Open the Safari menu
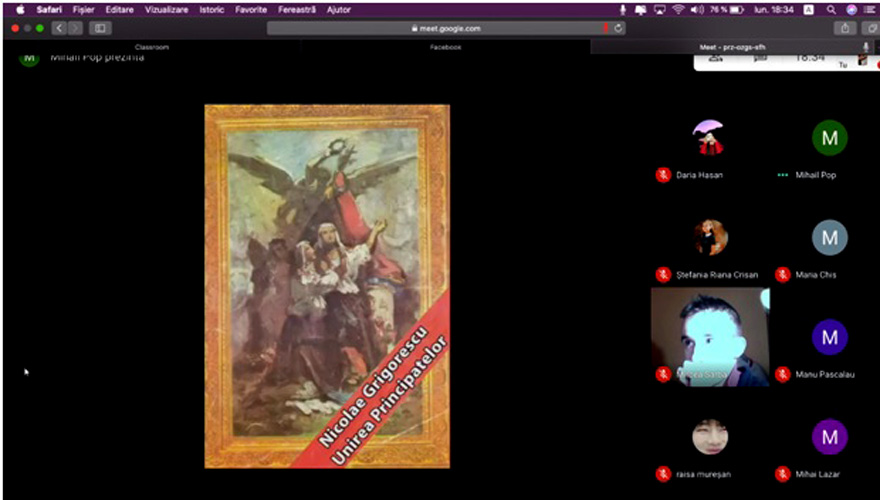Viewport: 880px width, 500px height. coord(49,10)
